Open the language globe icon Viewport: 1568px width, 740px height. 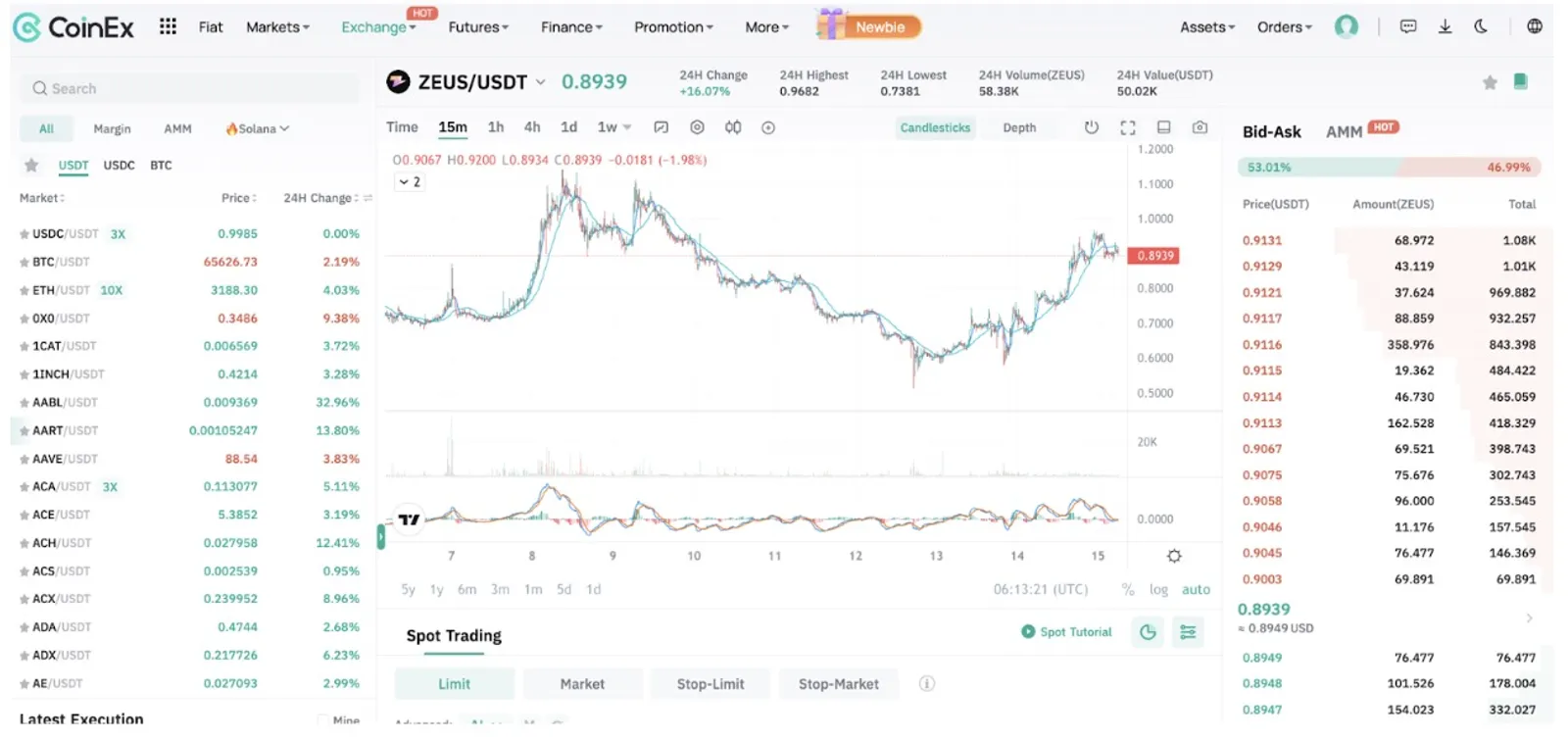1534,26
